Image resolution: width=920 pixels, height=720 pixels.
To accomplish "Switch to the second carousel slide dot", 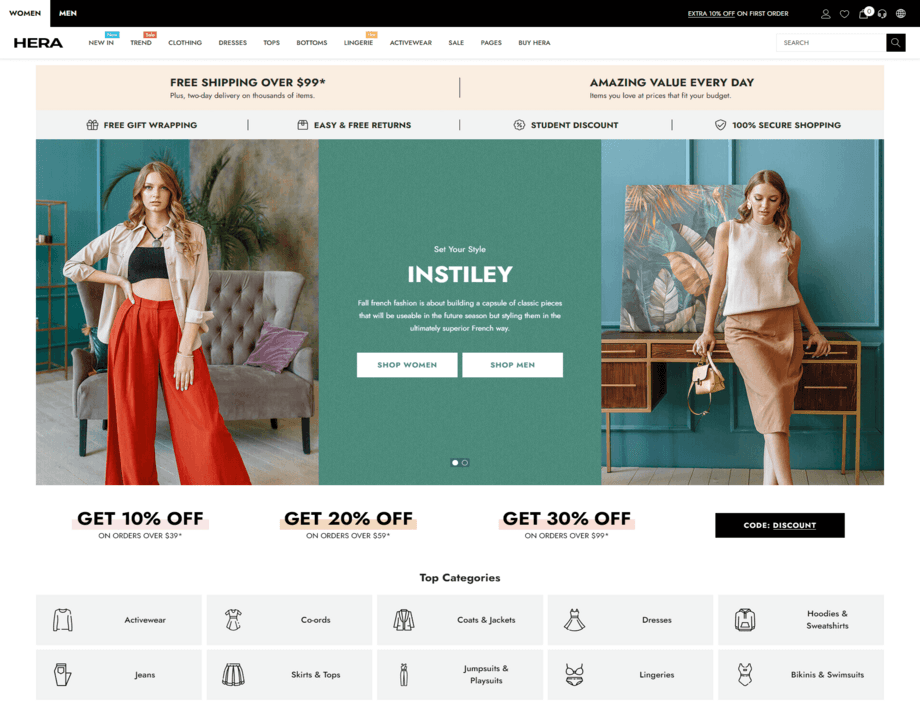I will (x=465, y=463).
